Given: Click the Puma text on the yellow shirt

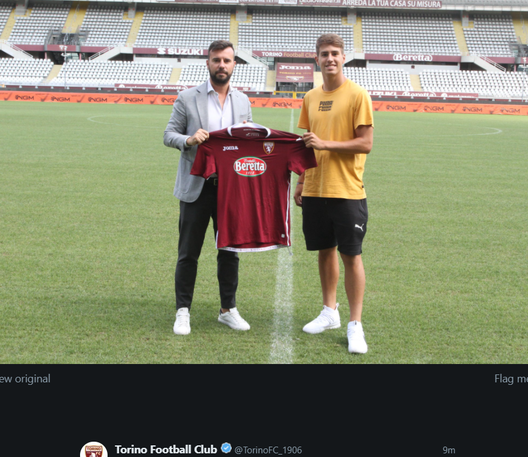Looking at the screenshot, I should tap(326, 106).
